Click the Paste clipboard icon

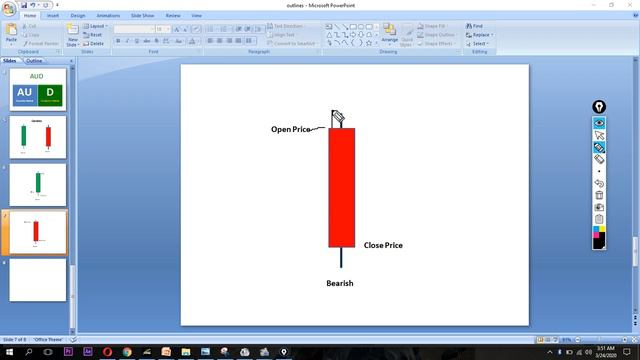11,30
